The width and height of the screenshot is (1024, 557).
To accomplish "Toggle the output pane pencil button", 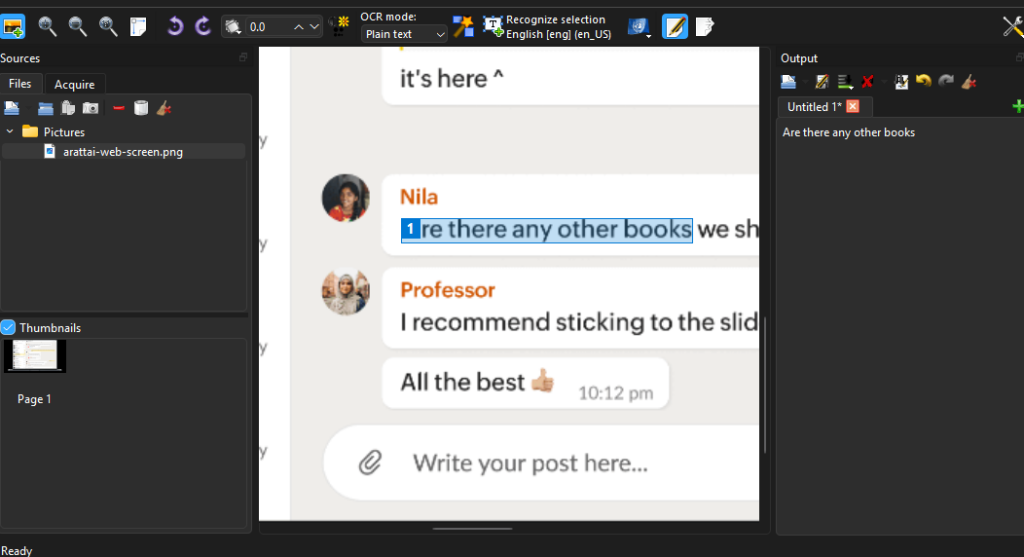I will tap(675, 27).
